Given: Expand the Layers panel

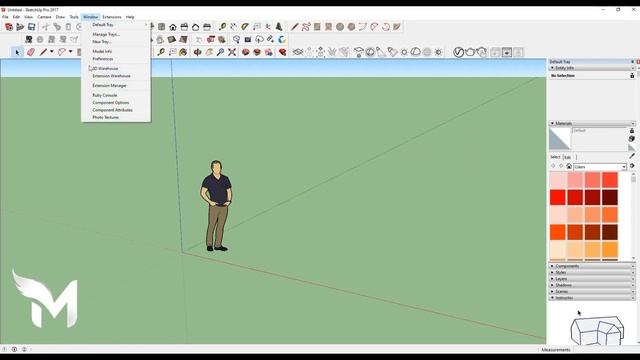Looking at the screenshot, I should point(591,279).
